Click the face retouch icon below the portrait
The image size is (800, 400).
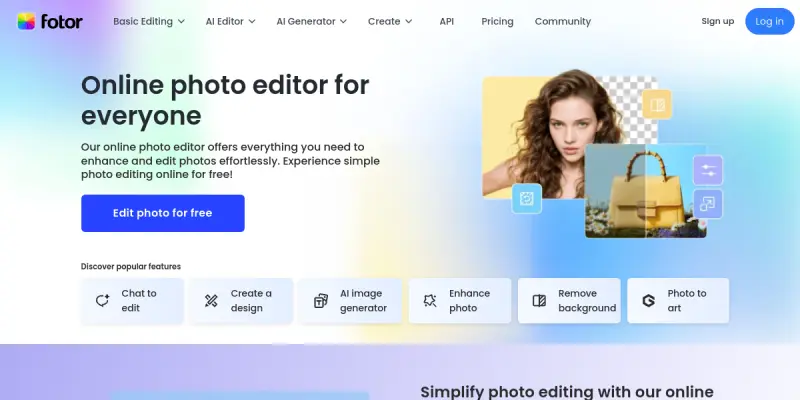[x=527, y=198]
